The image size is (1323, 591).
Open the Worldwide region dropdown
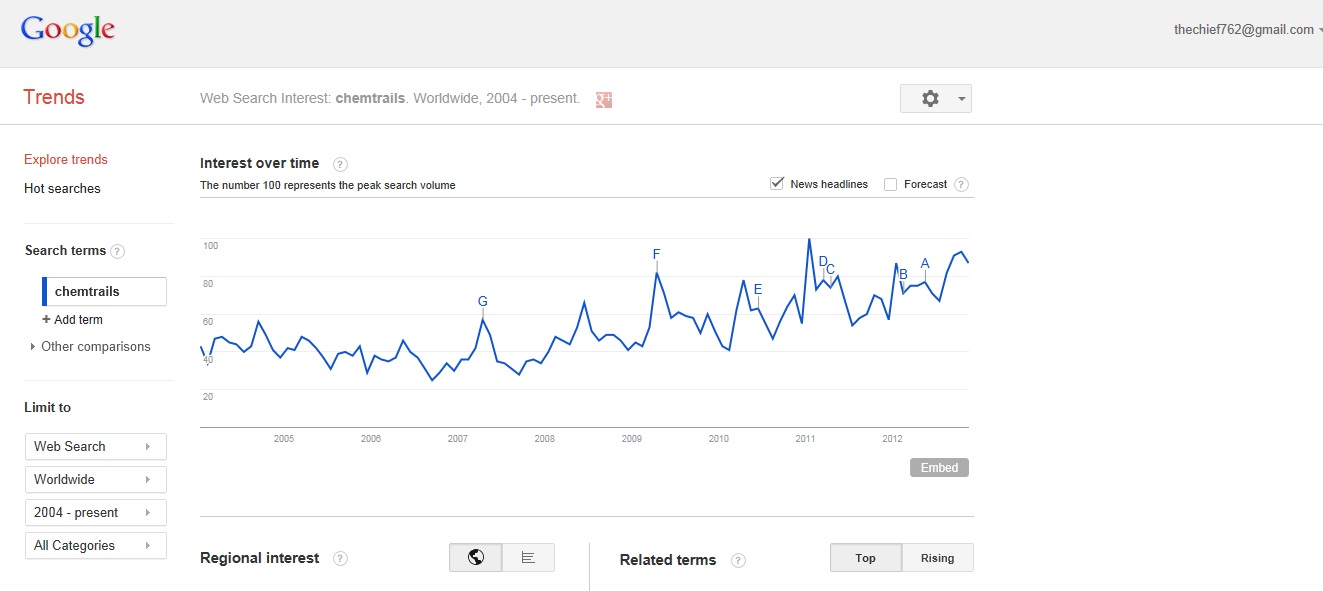point(95,479)
